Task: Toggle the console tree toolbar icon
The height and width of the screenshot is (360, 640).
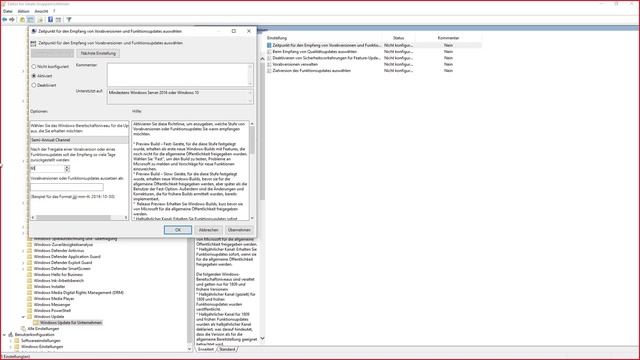Action: pos(31,20)
